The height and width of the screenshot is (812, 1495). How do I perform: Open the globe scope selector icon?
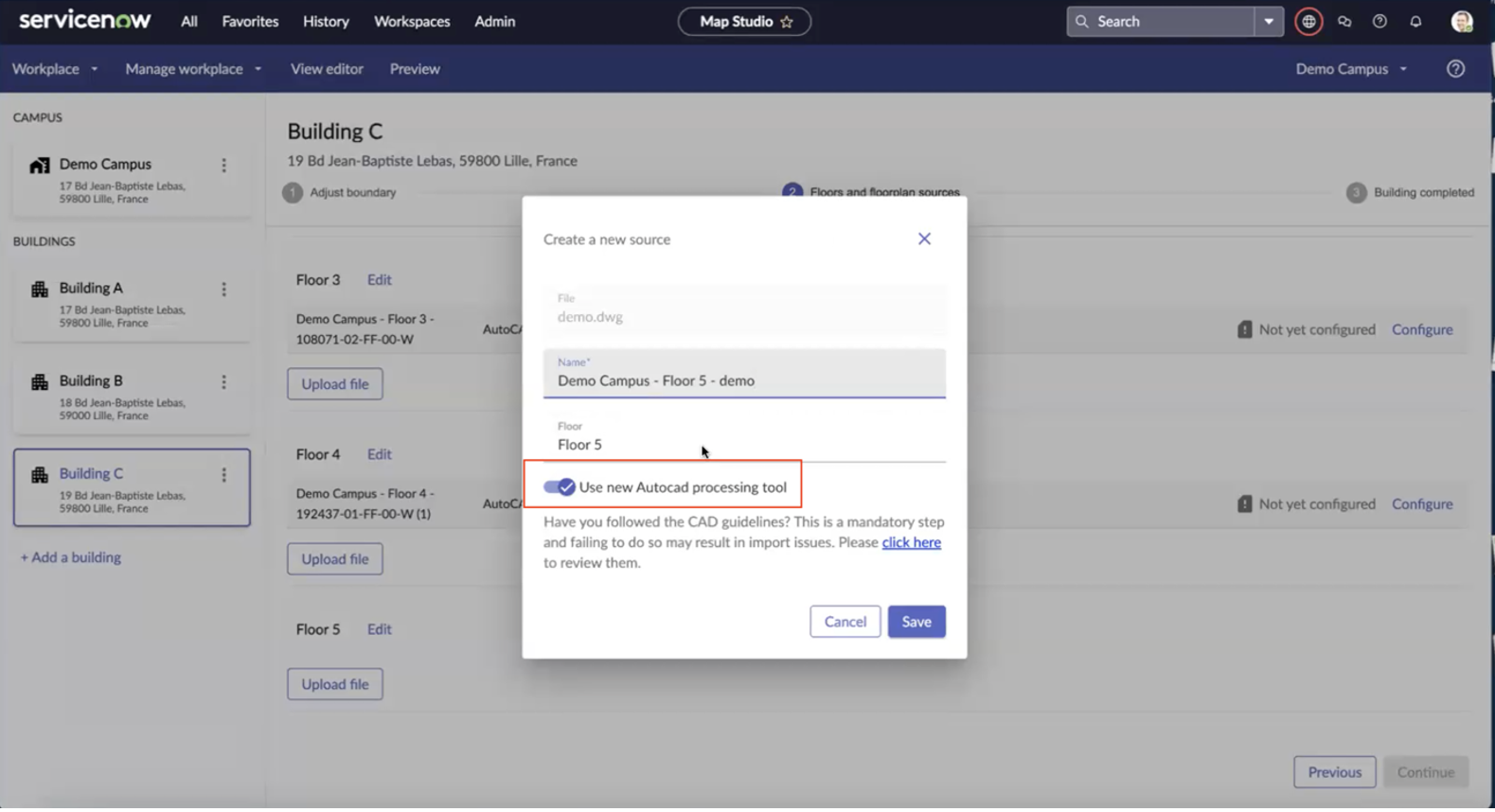point(1308,21)
